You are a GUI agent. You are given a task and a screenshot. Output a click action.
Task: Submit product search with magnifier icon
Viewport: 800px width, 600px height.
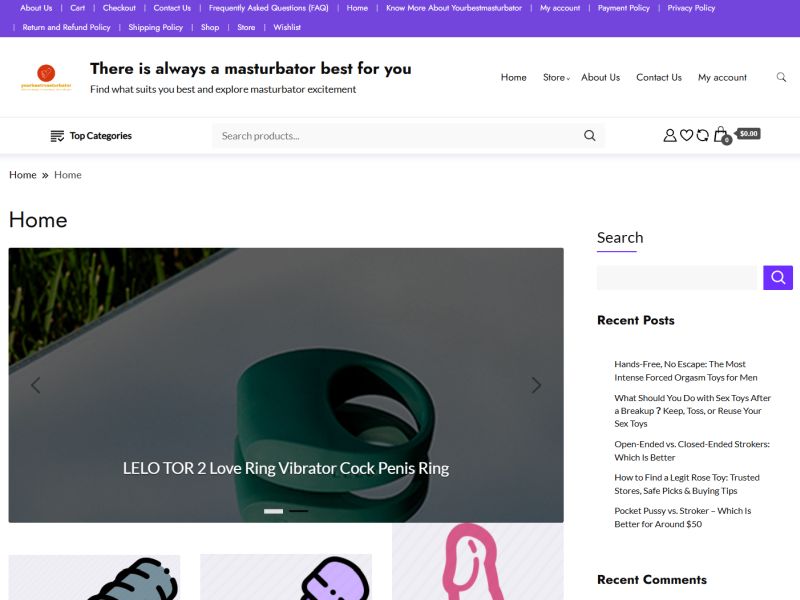click(589, 136)
